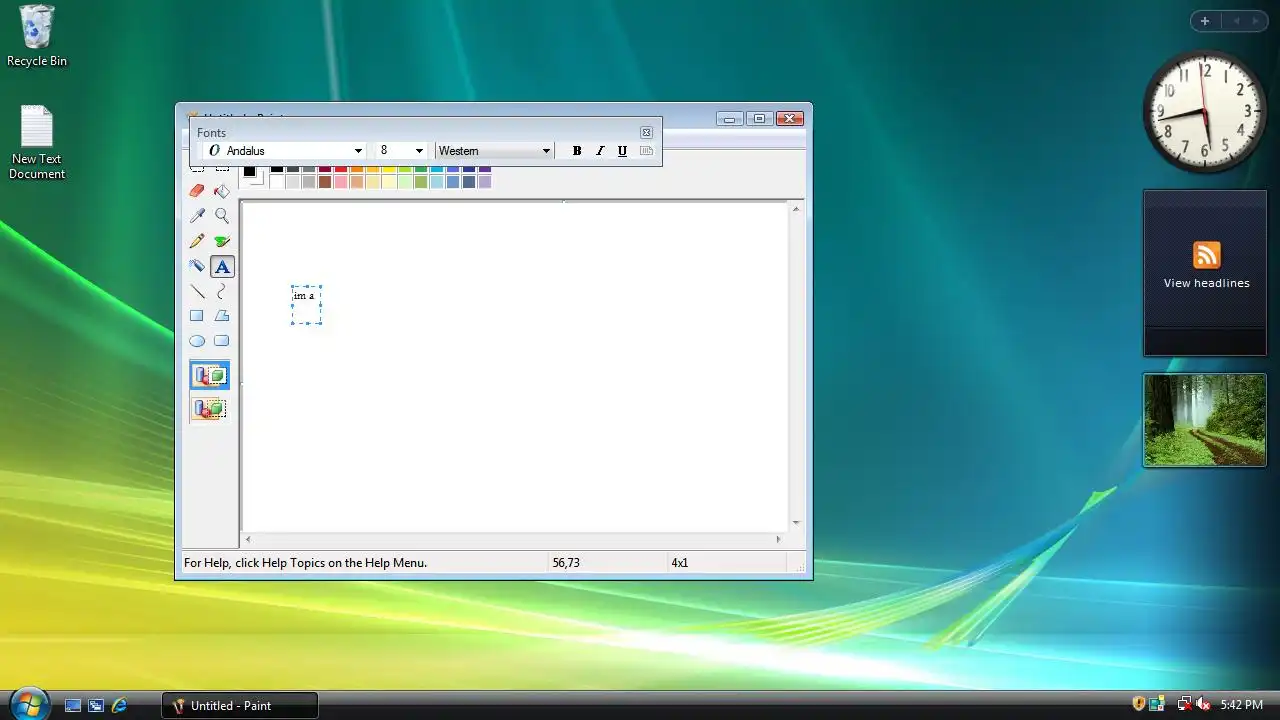Click the vertical scrollbar down arrow
1280x720 pixels.
point(796,523)
